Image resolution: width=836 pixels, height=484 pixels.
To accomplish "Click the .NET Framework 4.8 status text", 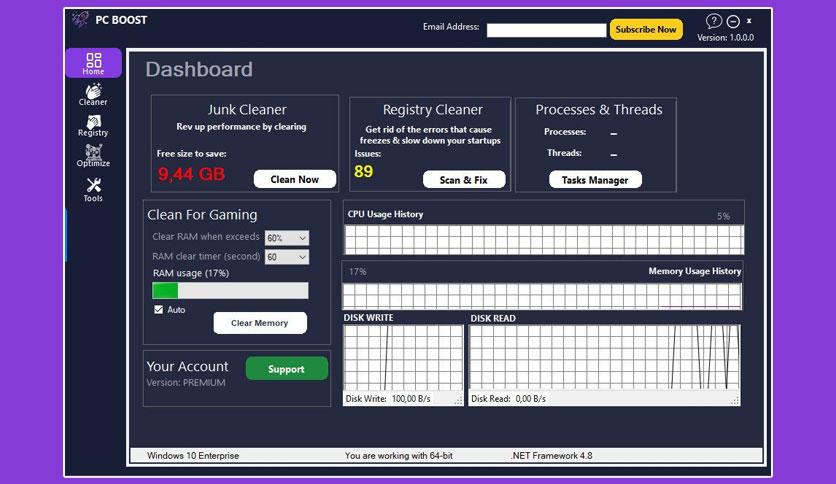I will coord(551,456).
